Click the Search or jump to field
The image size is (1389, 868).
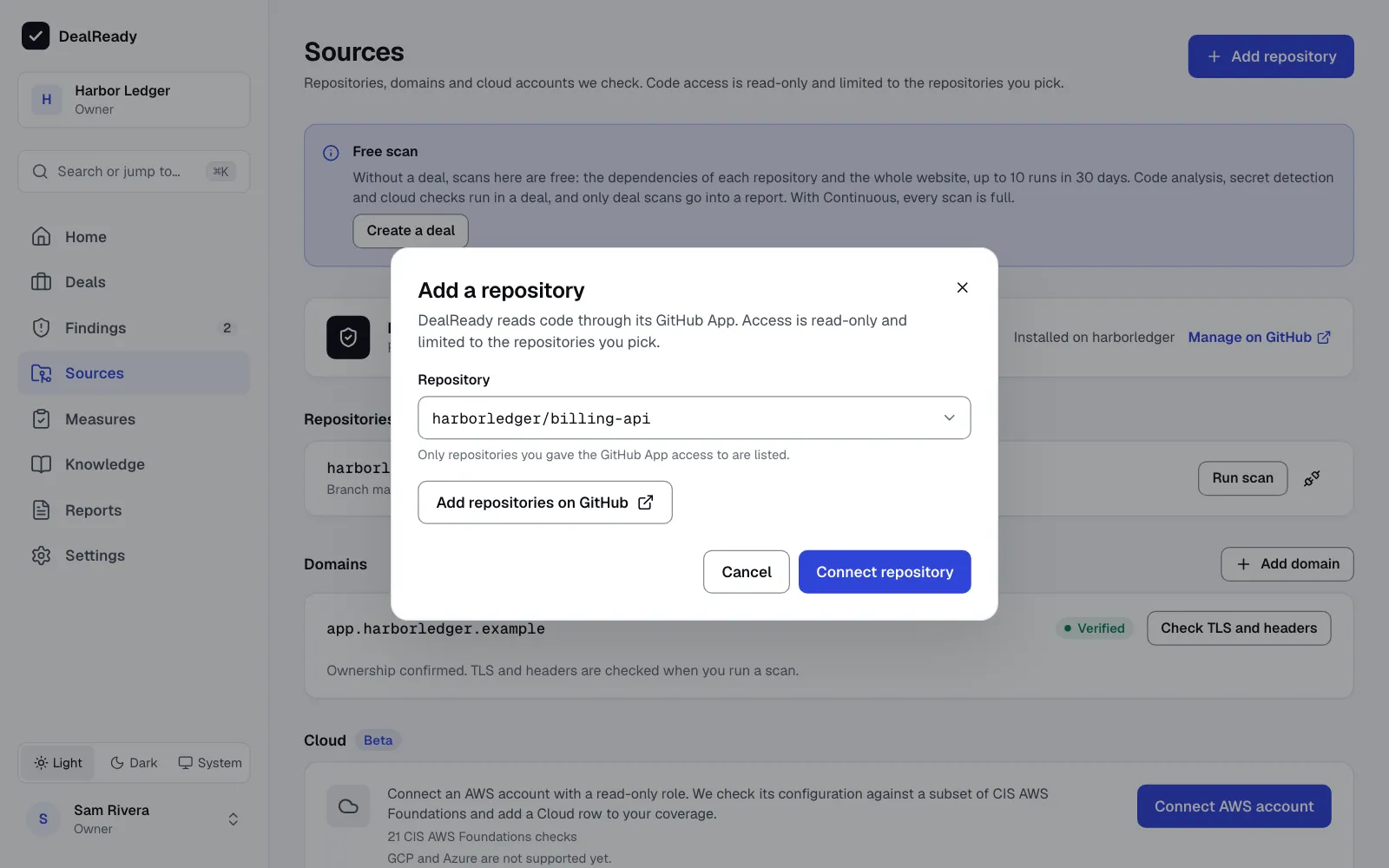pos(134,172)
